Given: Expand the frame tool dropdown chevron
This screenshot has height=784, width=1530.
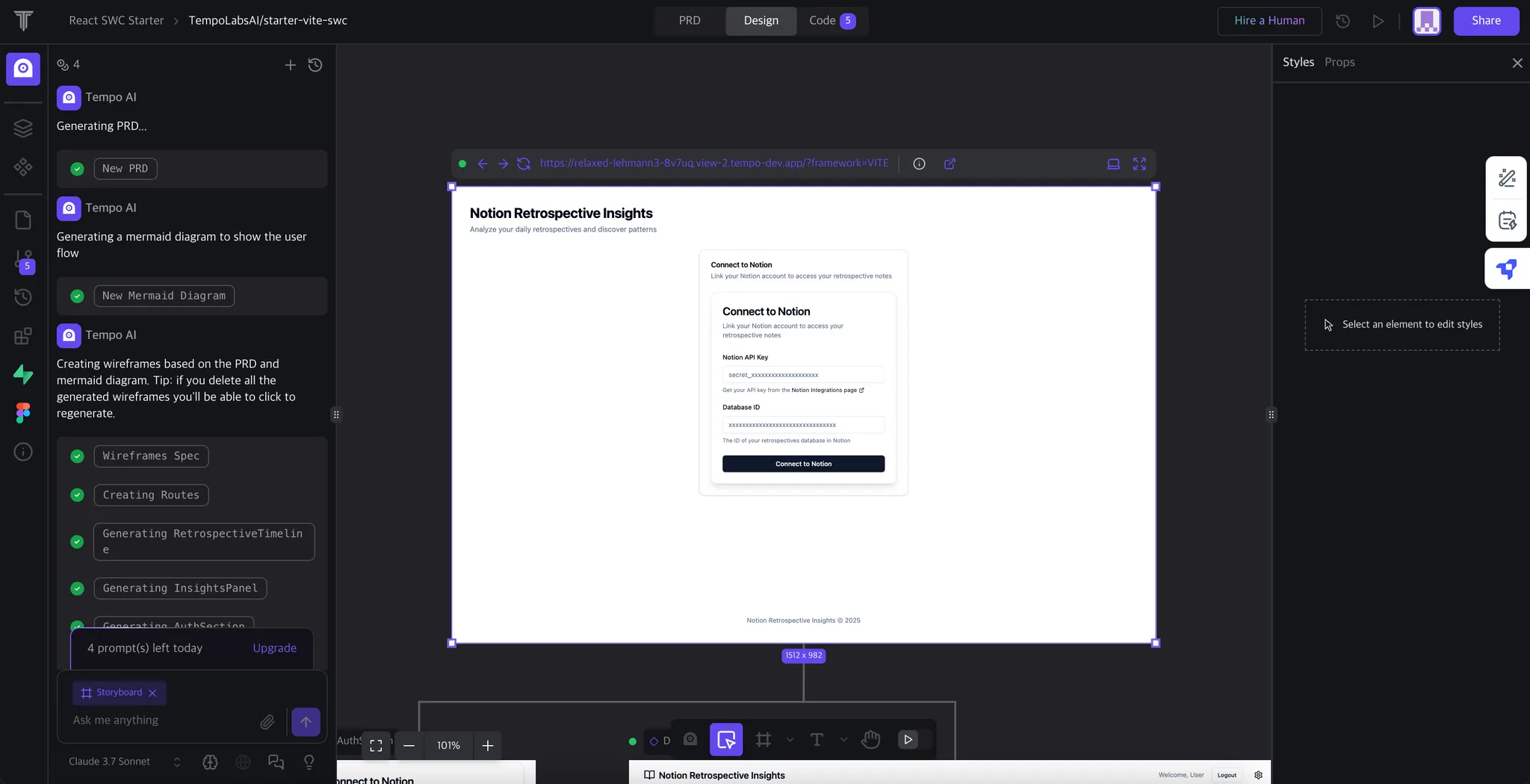Looking at the screenshot, I should tap(790, 740).
